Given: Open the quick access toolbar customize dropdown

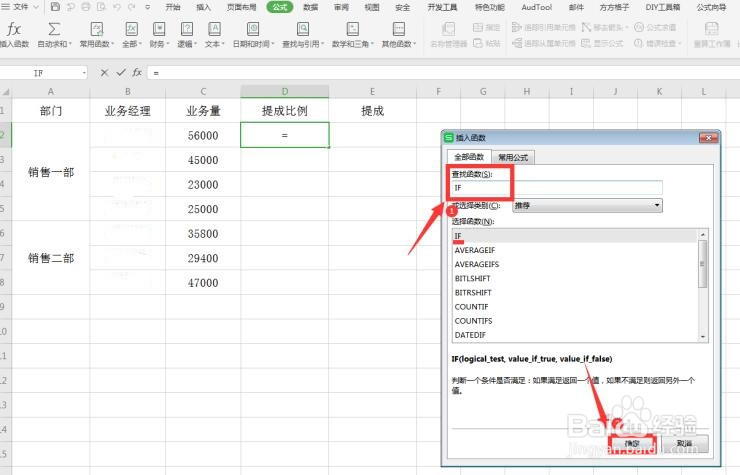Looking at the screenshot, I should click(x=148, y=7).
